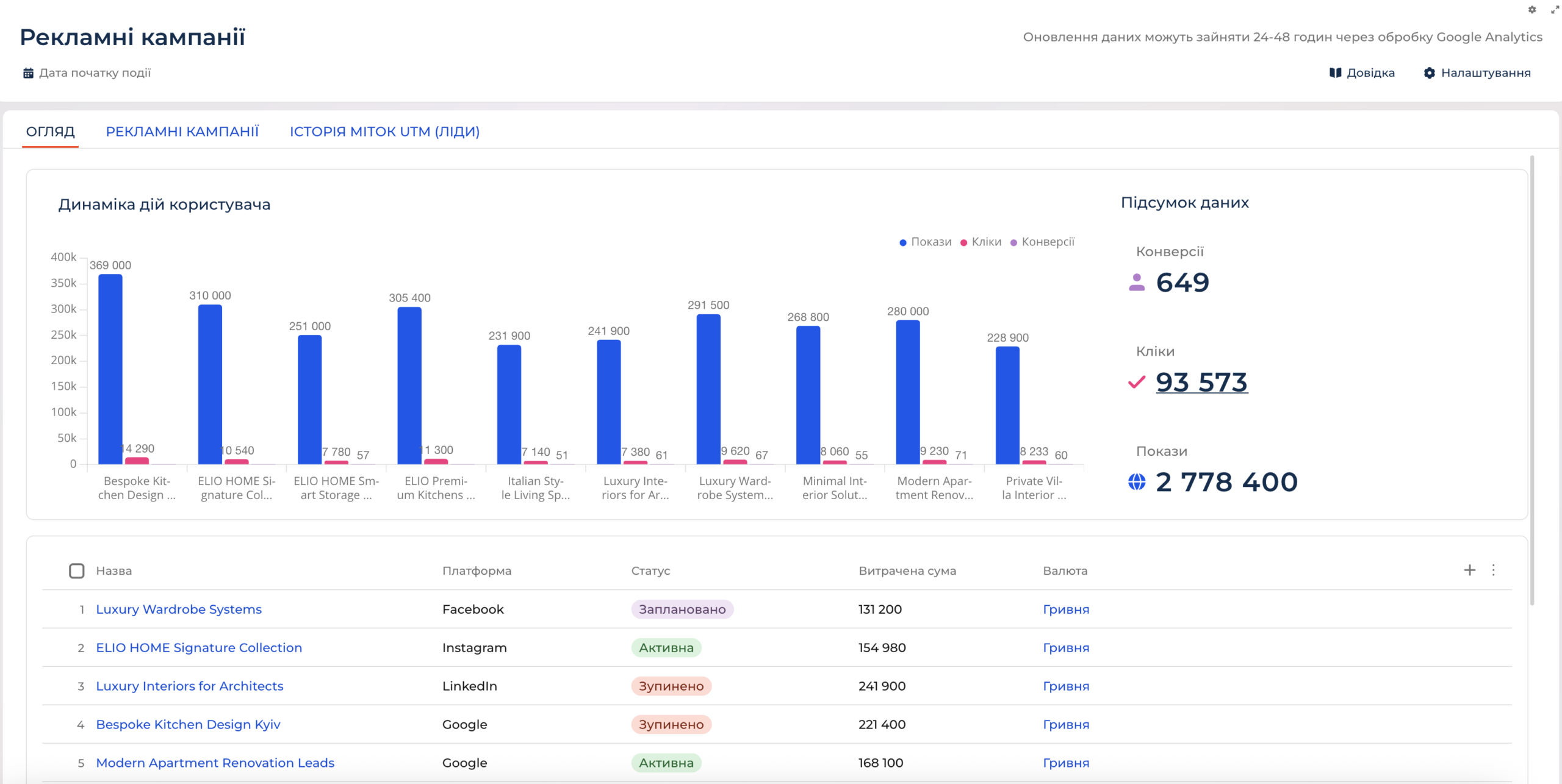
Task: Click the fullscreen expand arrows icon
Action: click(1555, 9)
